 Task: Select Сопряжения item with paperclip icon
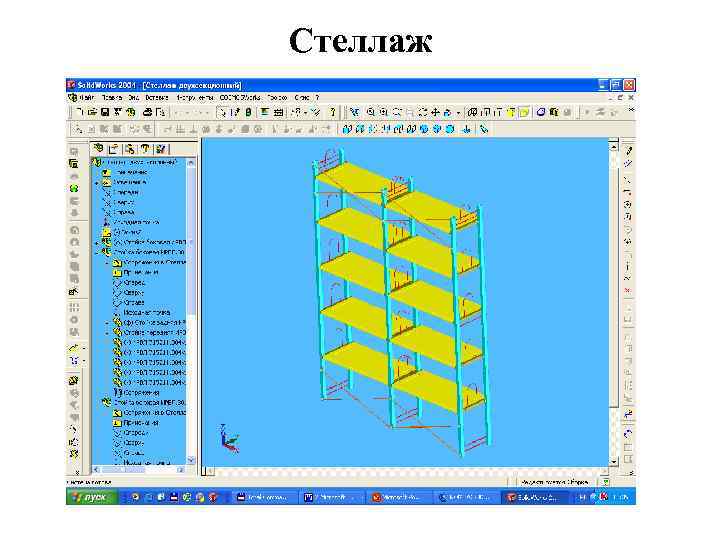tap(137, 393)
